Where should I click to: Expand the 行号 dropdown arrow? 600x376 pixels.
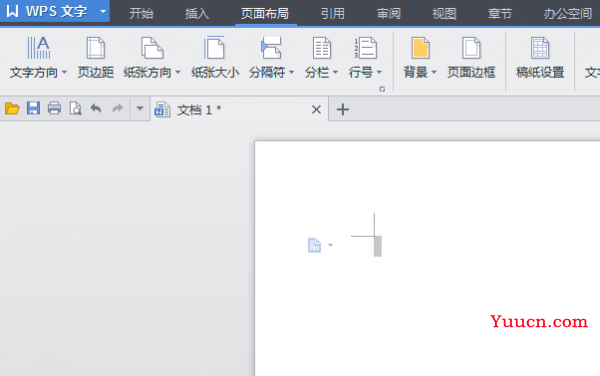(x=379, y=72)
